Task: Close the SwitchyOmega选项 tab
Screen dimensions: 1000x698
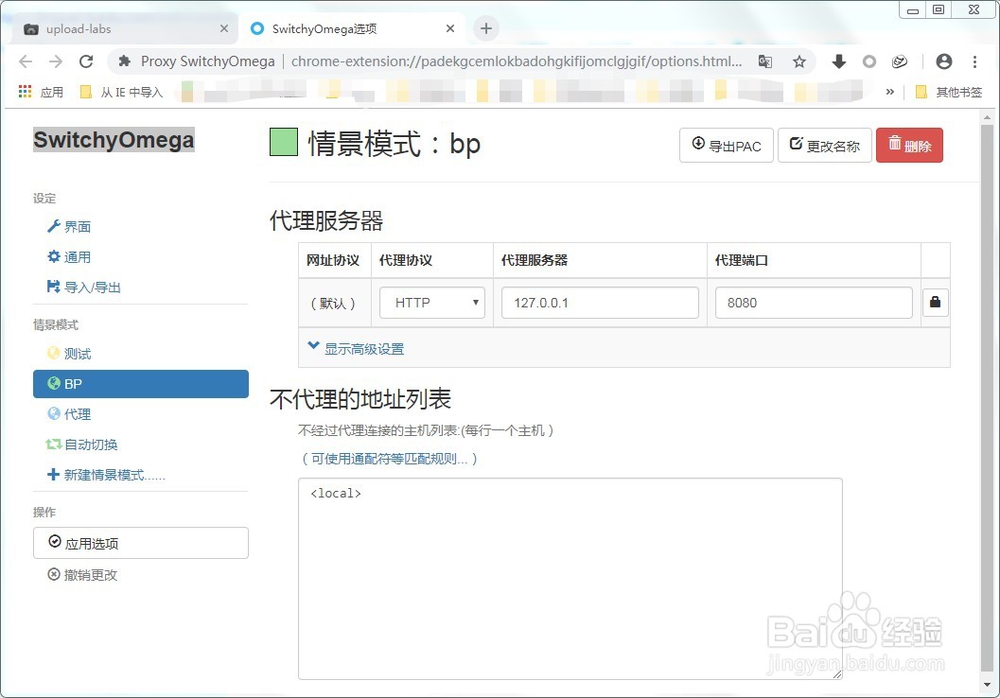Action: click(x=450, y=29)
